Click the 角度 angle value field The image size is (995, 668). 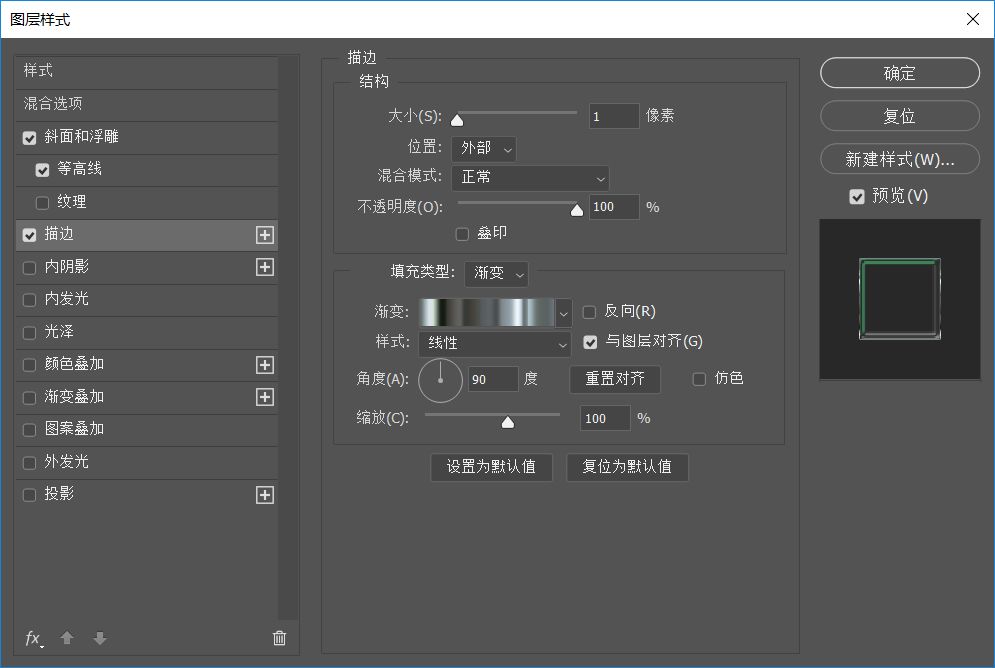pyautogui.click(x=492, y=379)
